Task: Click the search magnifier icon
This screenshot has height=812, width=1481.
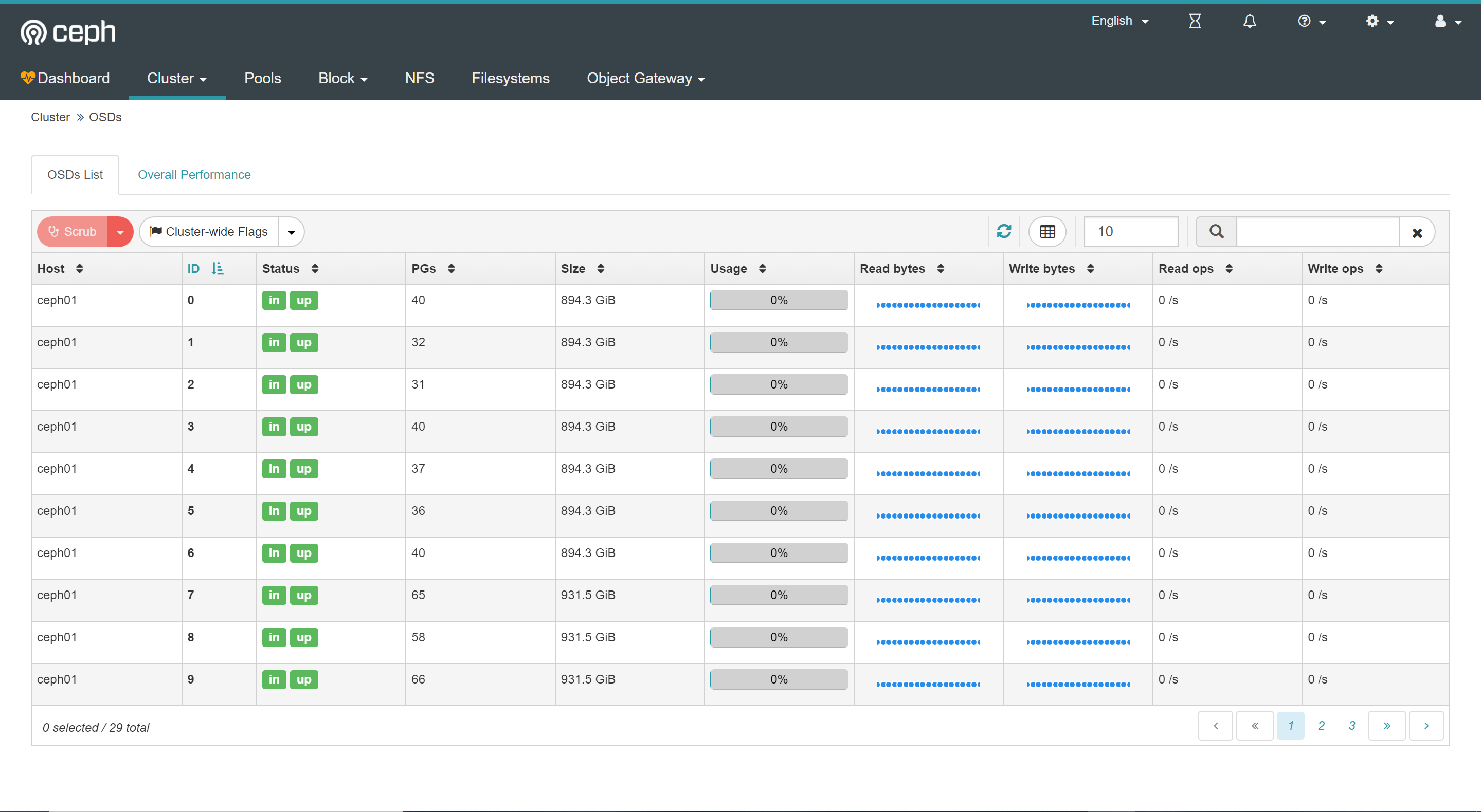Action: click(1217, 232)
